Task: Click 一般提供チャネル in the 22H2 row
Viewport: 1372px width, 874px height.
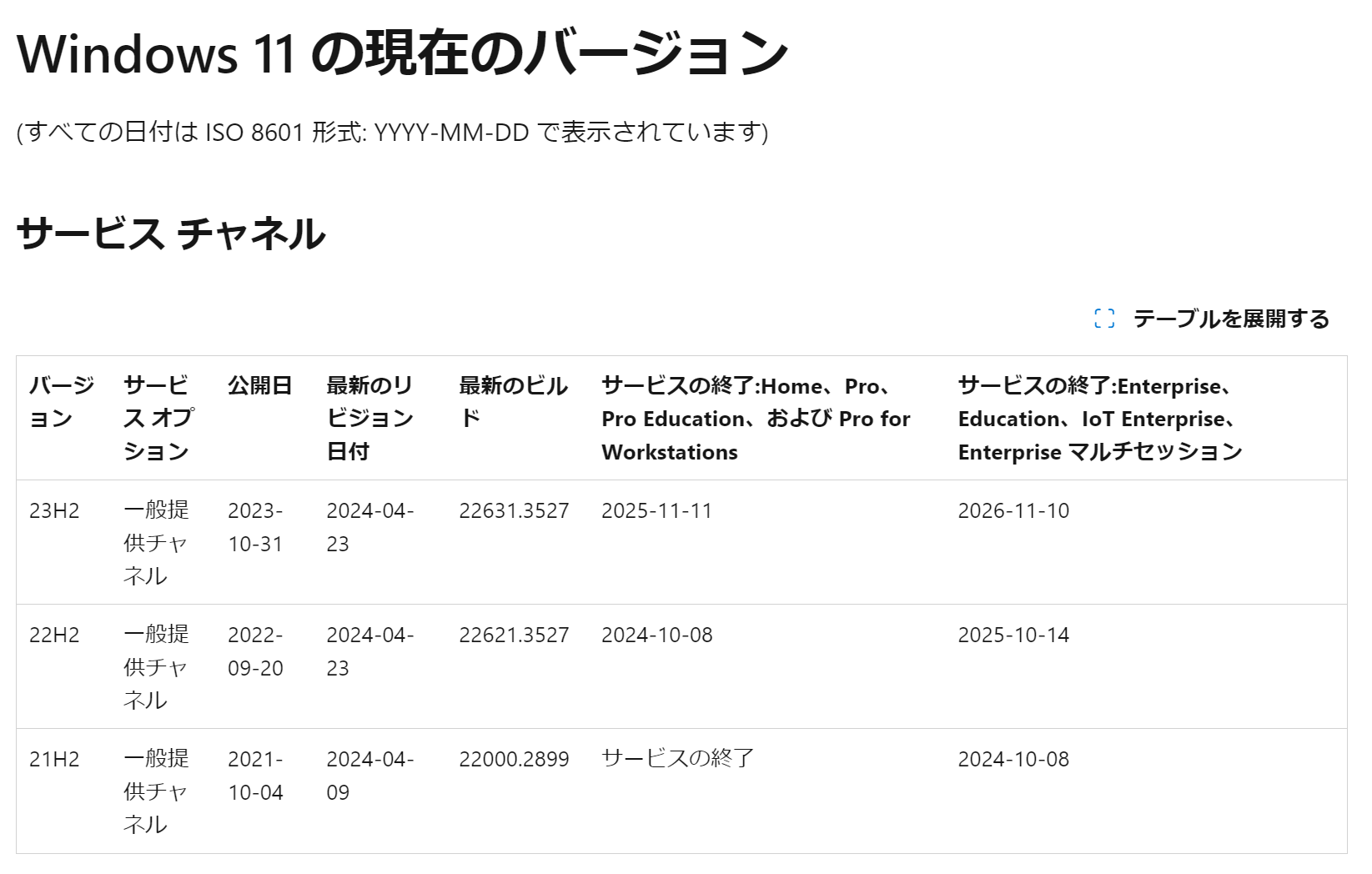Action: click(157, 667)
